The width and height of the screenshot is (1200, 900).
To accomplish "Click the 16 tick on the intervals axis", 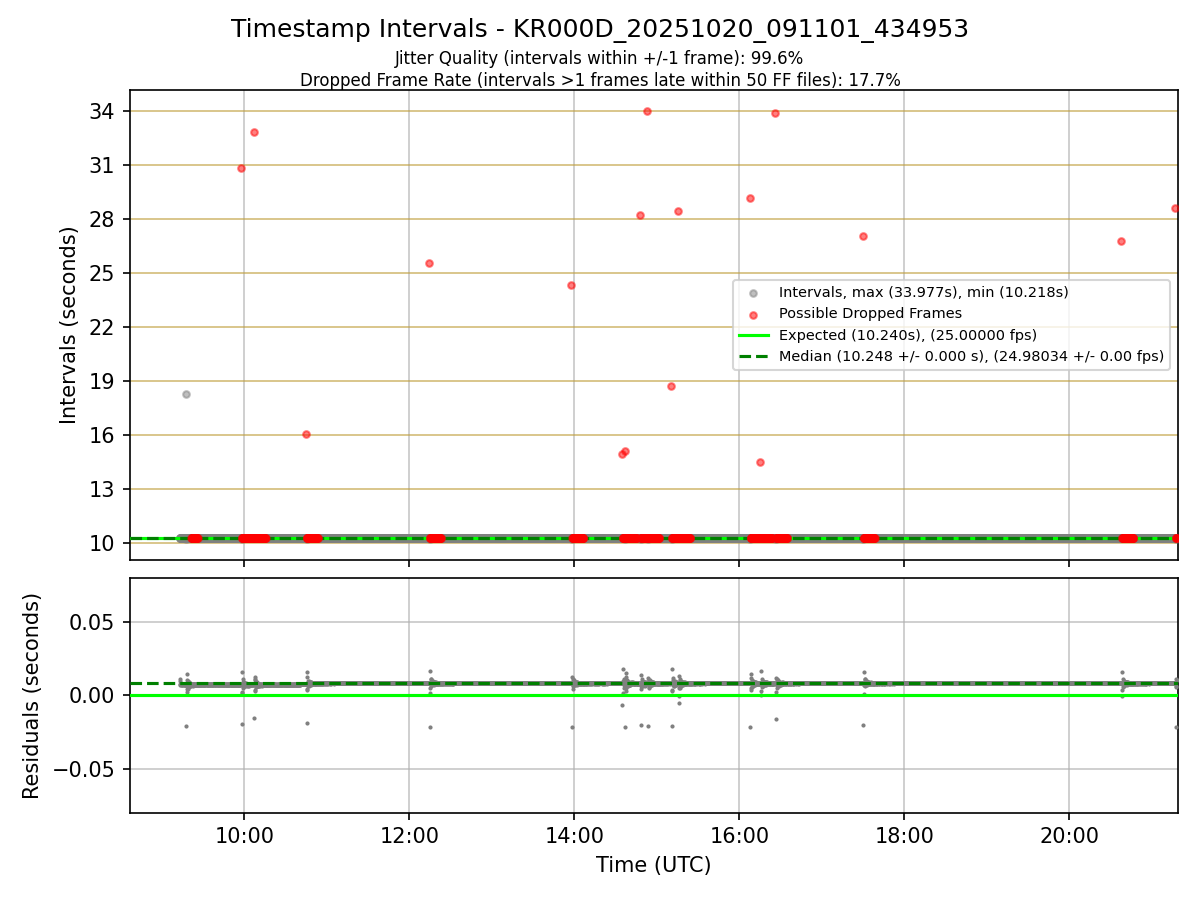I will pyautogui.click(x=103, y=435).
